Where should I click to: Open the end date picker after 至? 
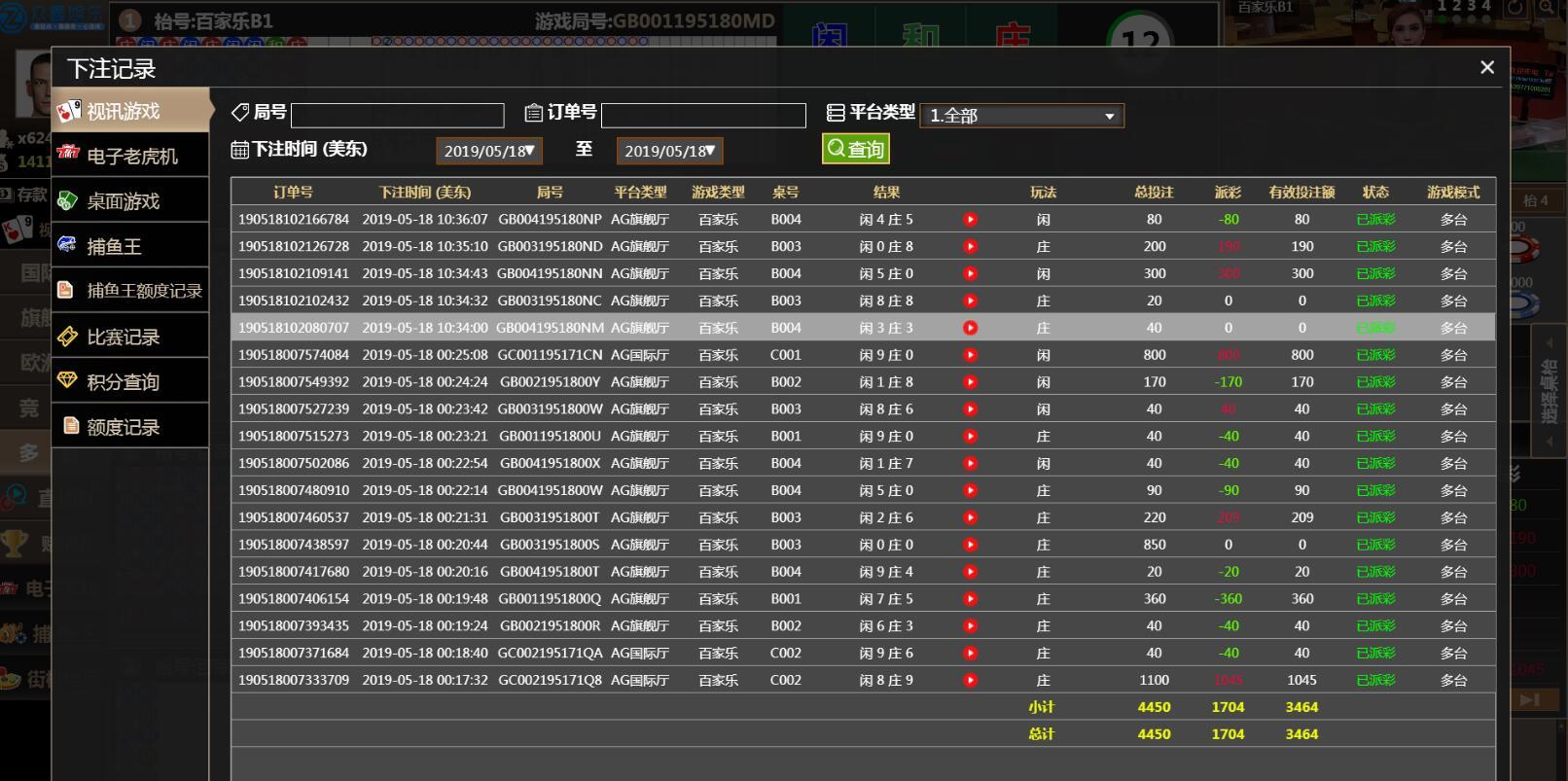pos(669,151)
